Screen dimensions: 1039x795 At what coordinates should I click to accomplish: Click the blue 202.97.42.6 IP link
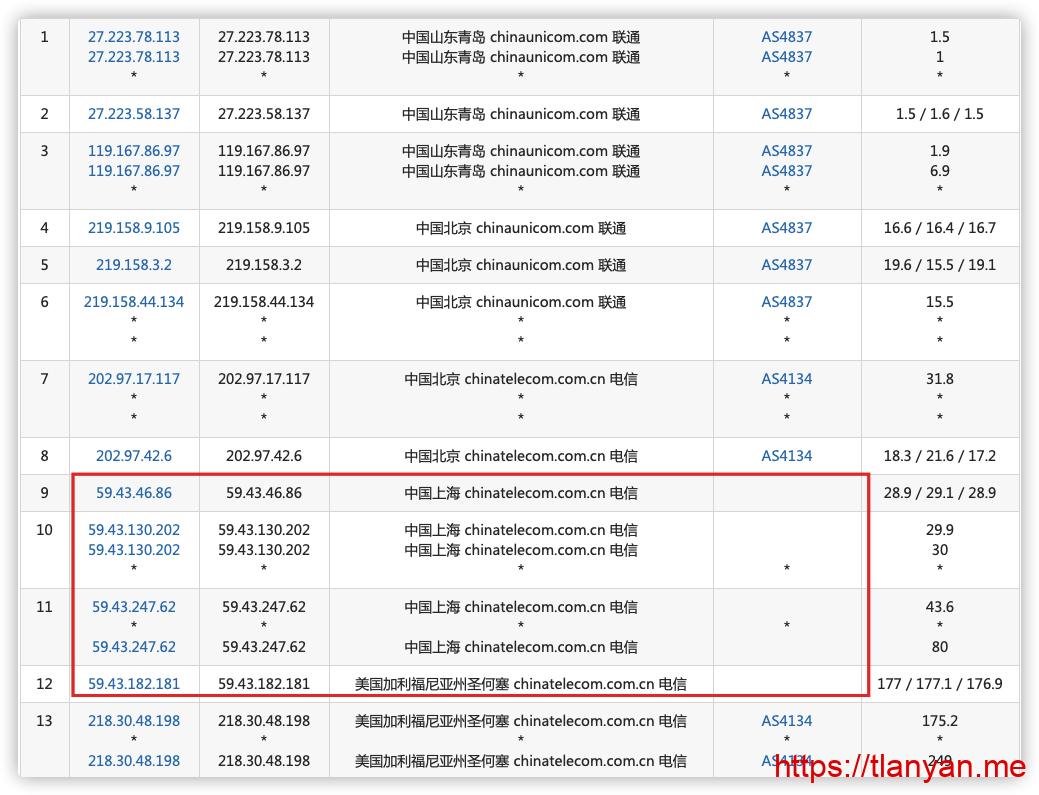click(x=134, y=456)
